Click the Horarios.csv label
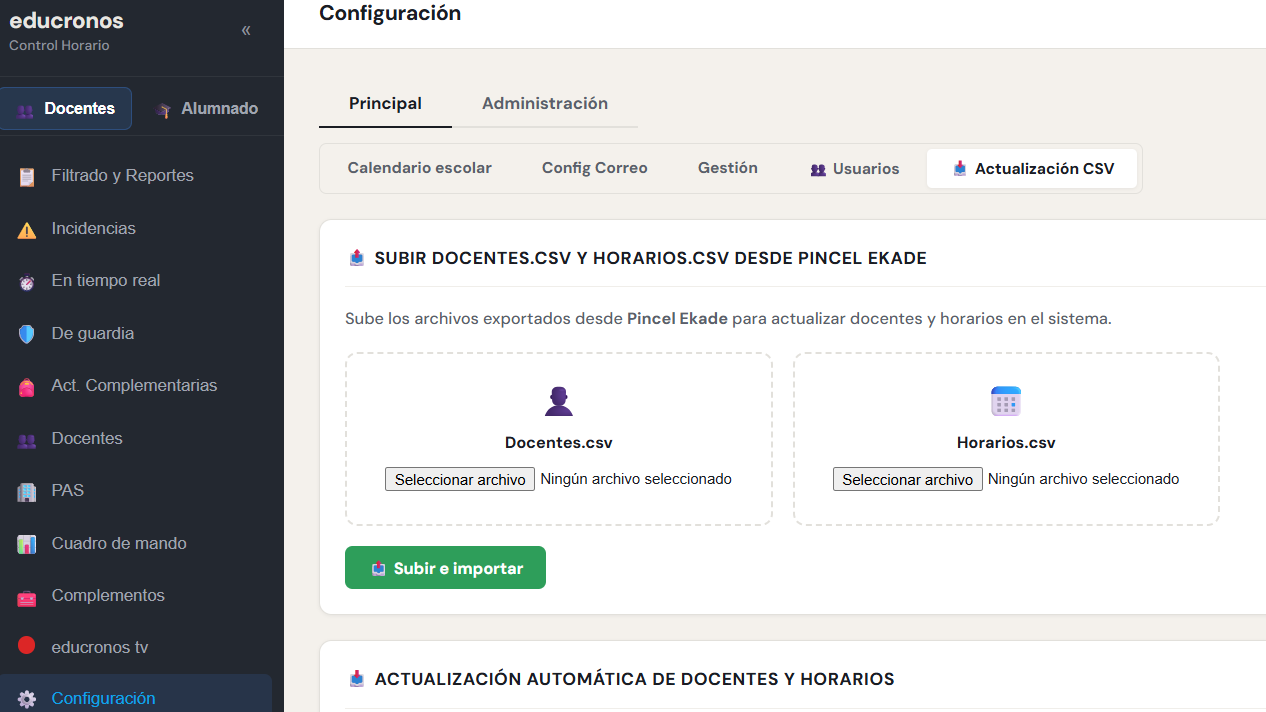 pos(1006,442)
